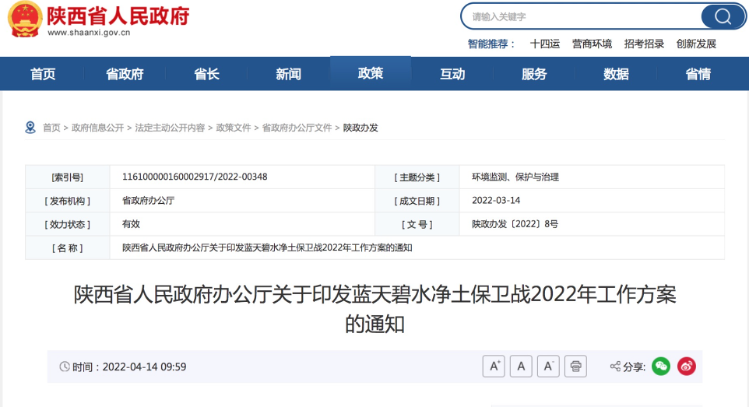This screenshot has height=408, width=750.
Task: Open the 首页 navigation tab
Action: [42, 74]
